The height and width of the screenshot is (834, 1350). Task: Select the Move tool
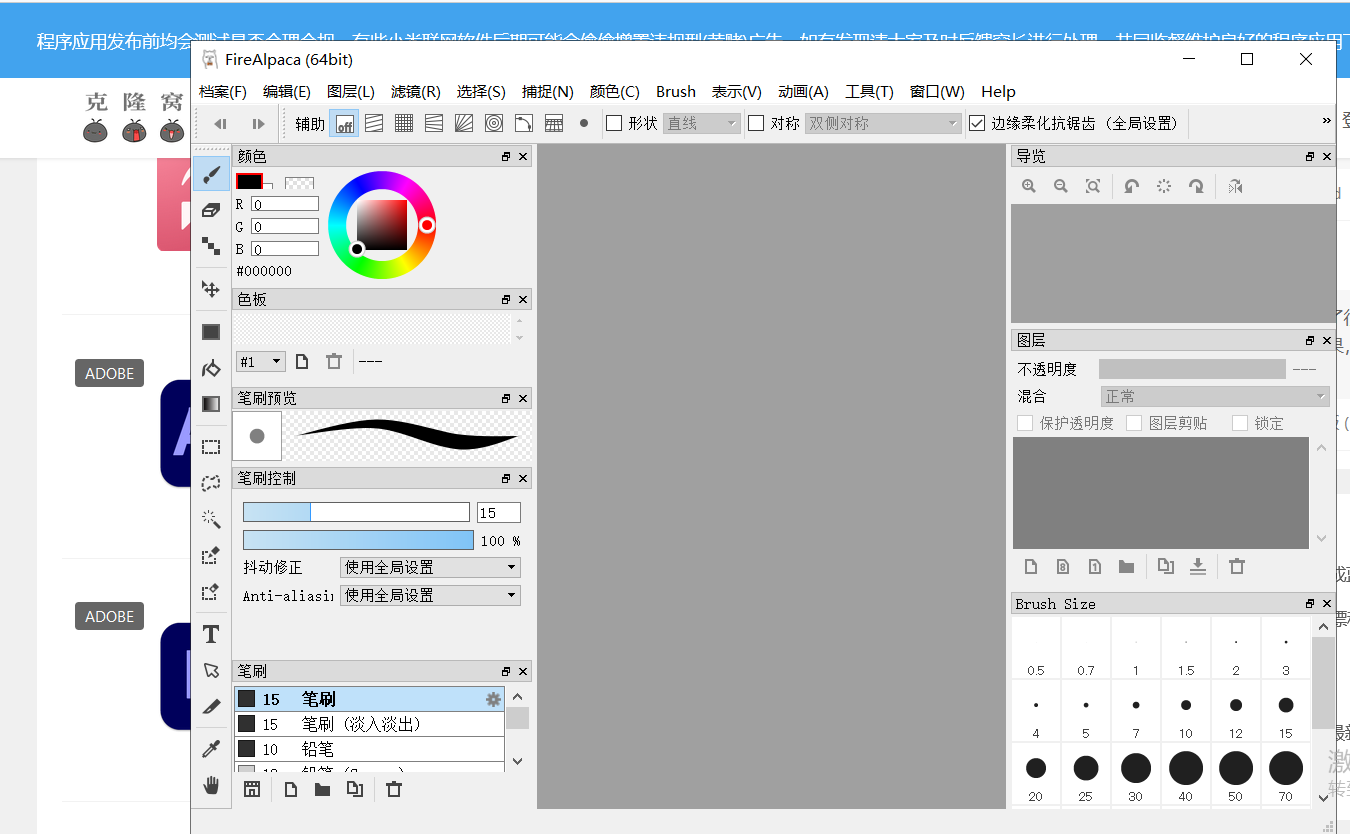(x=211, y=289)
